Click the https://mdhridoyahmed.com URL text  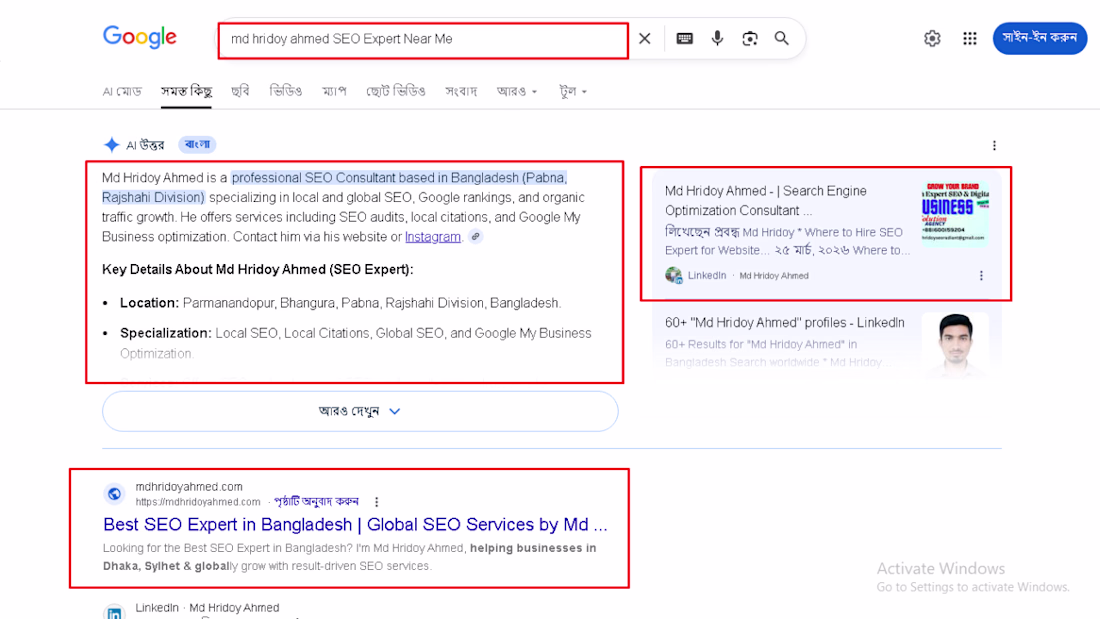pyautogui.click(x=198, y=502)
